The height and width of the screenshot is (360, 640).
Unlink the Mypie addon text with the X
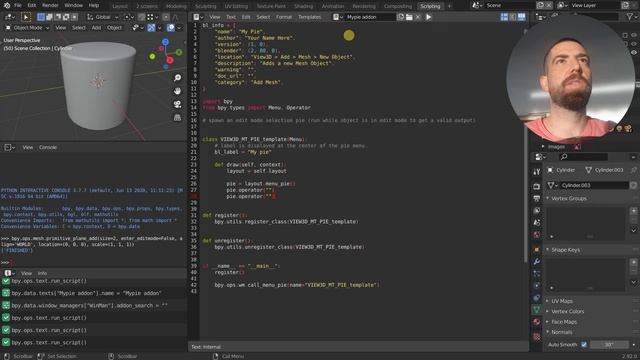pyautogui.click(x=418, y=17)
